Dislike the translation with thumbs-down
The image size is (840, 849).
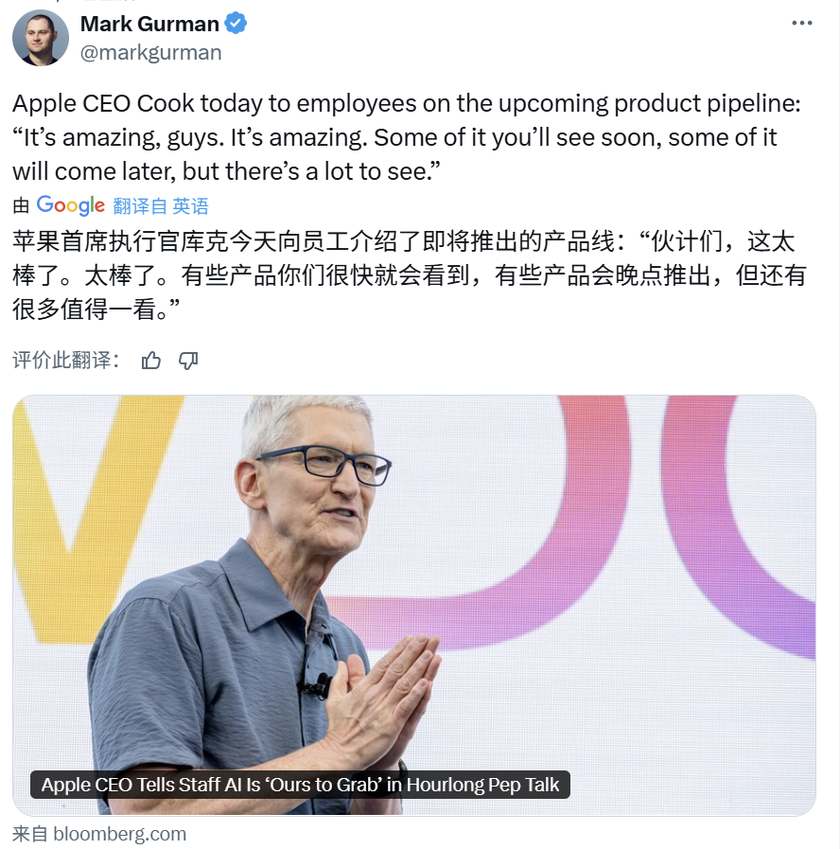pyautogui.click(x=188, y=360)
